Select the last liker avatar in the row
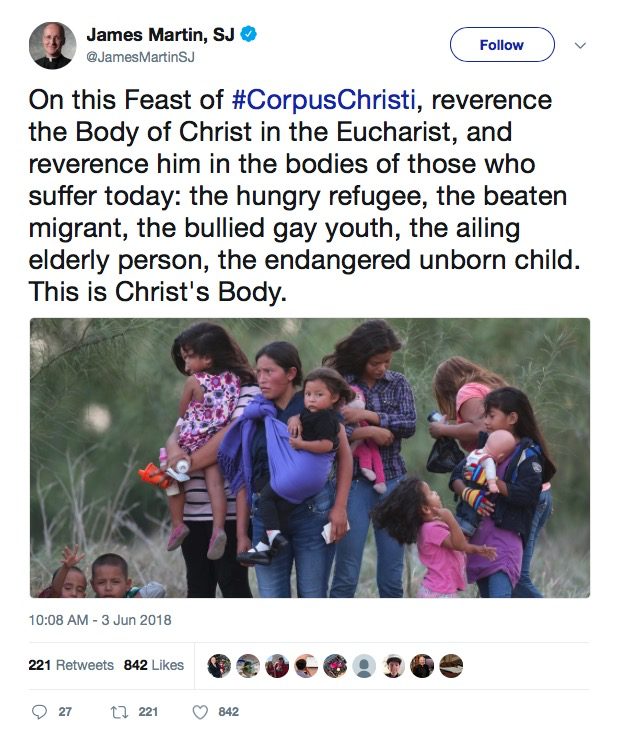 pyautogui.click(x=451, y=666)
